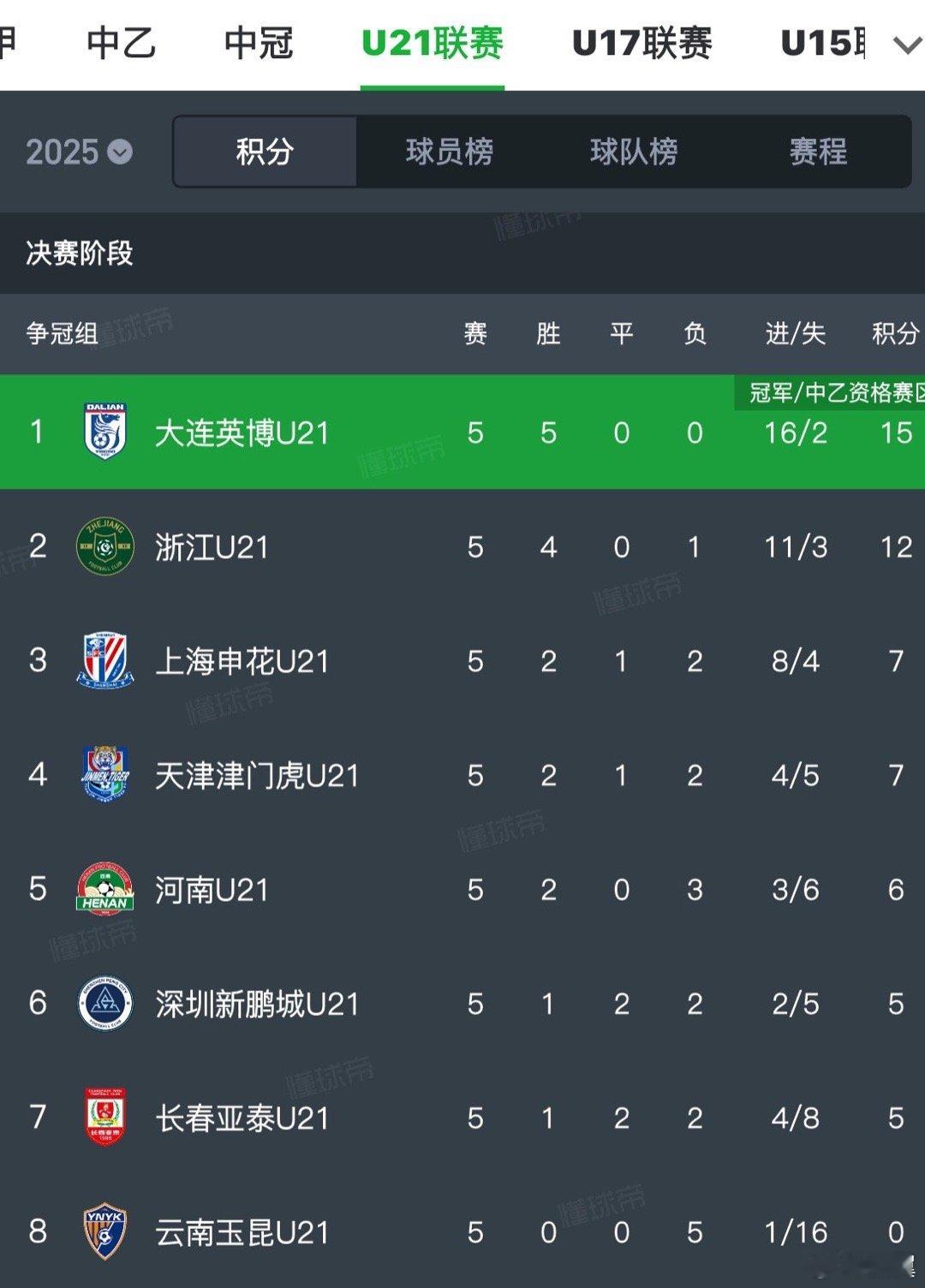Click the Shanghai Shenhua U21 team crest

(105, 660)
